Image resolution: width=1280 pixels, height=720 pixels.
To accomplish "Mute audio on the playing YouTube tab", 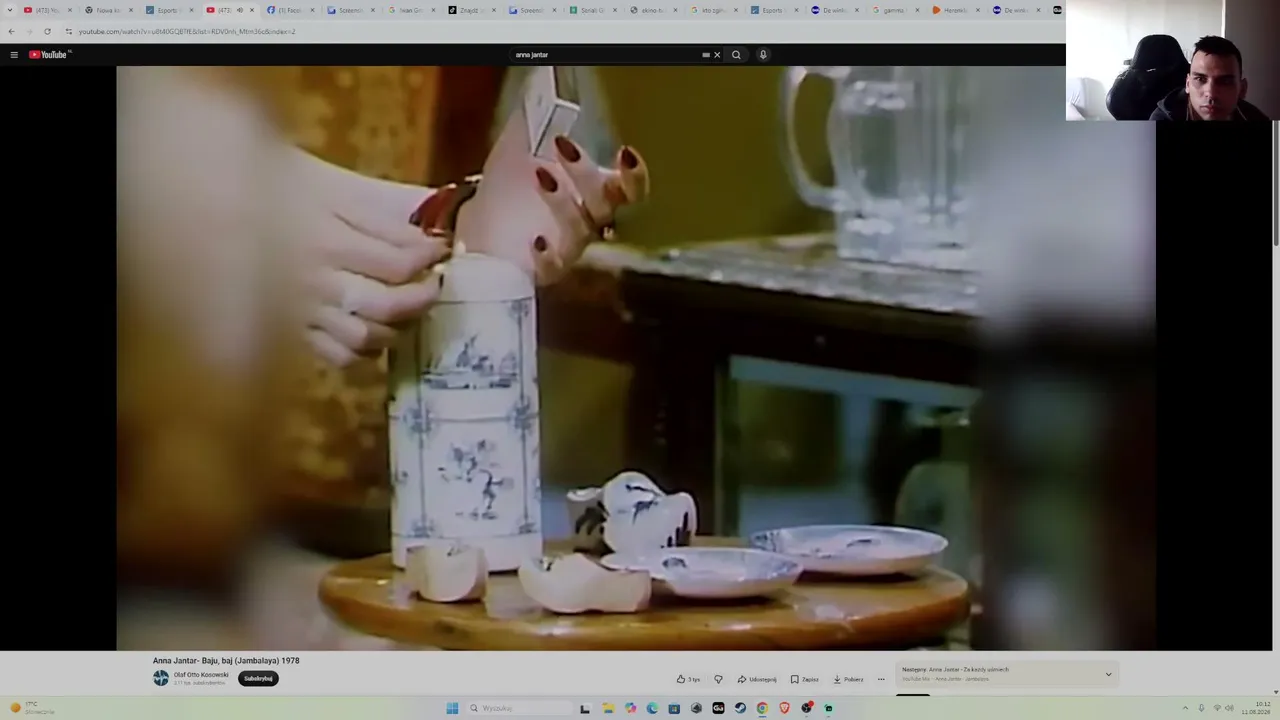I will click(239, 10).
